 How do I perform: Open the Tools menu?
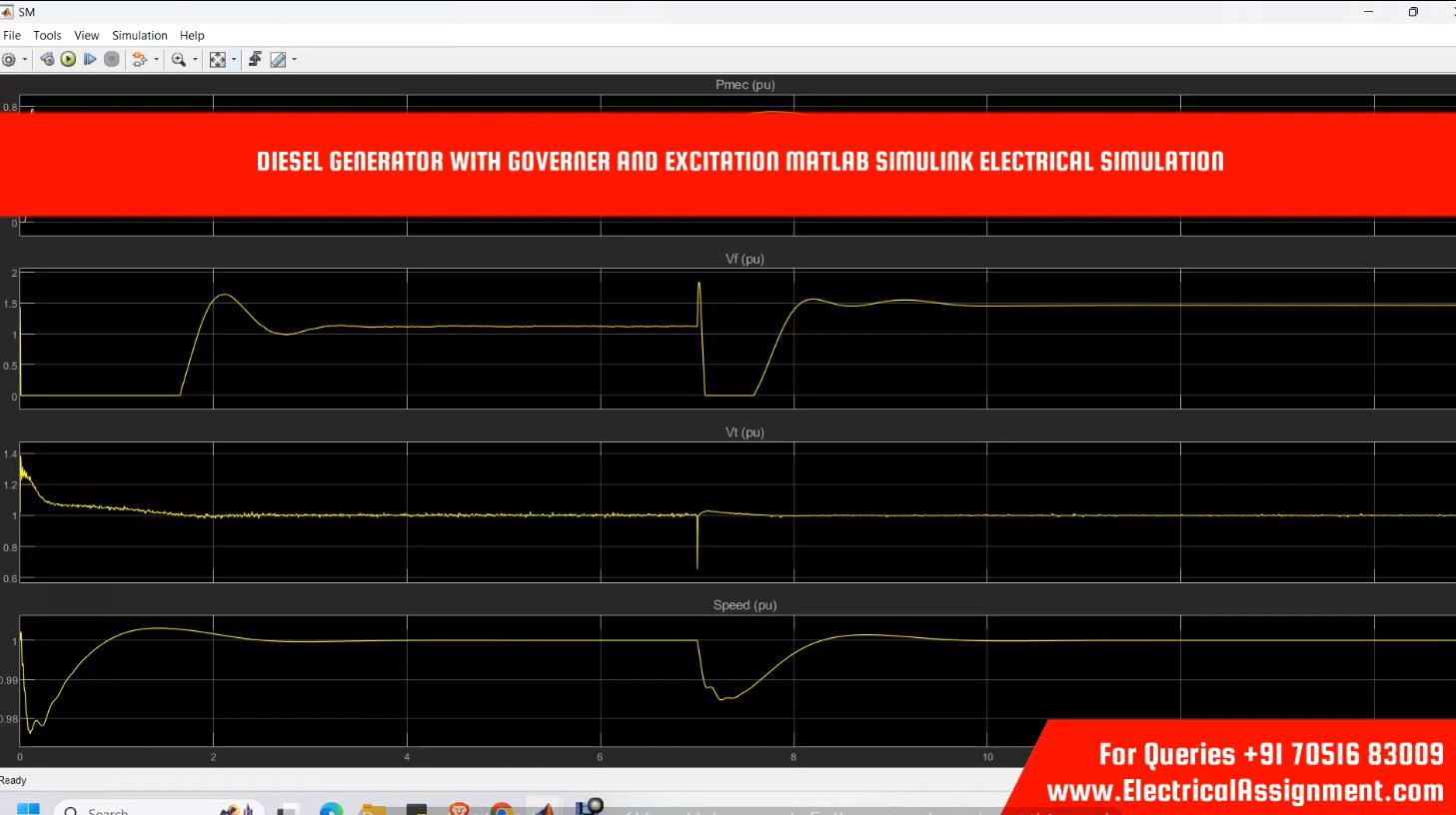[47, 35]
